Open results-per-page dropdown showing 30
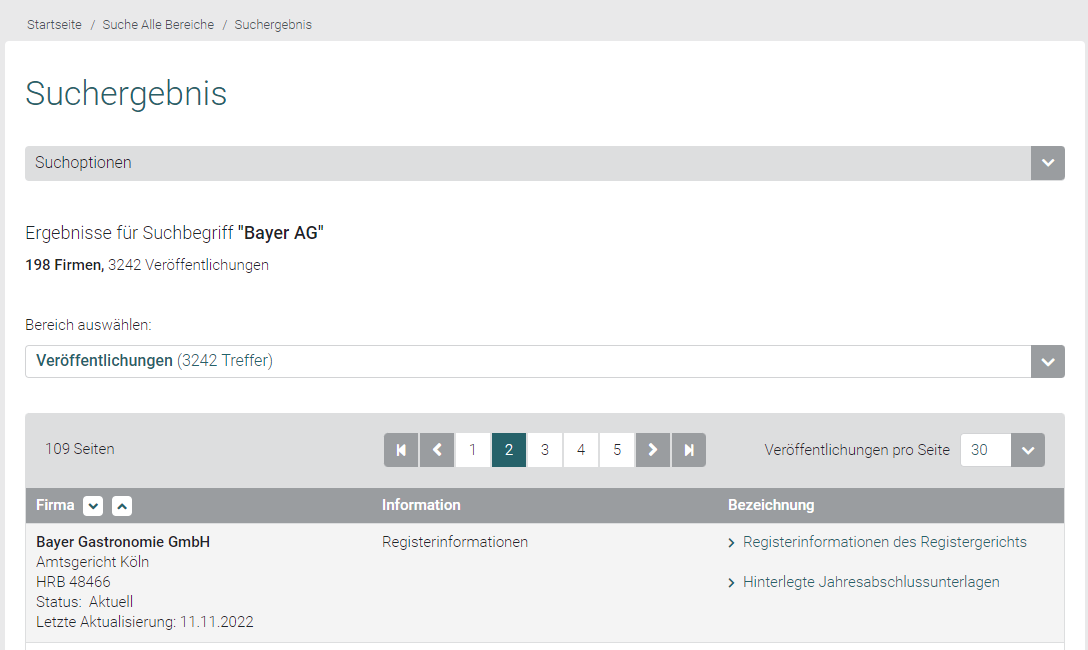The image size is (1088, 650). point(1027,450)
